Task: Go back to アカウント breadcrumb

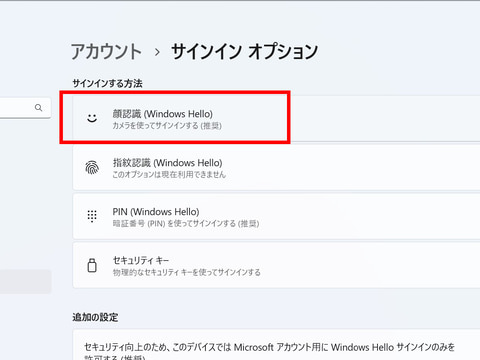Action: click(x=106, y=52)
